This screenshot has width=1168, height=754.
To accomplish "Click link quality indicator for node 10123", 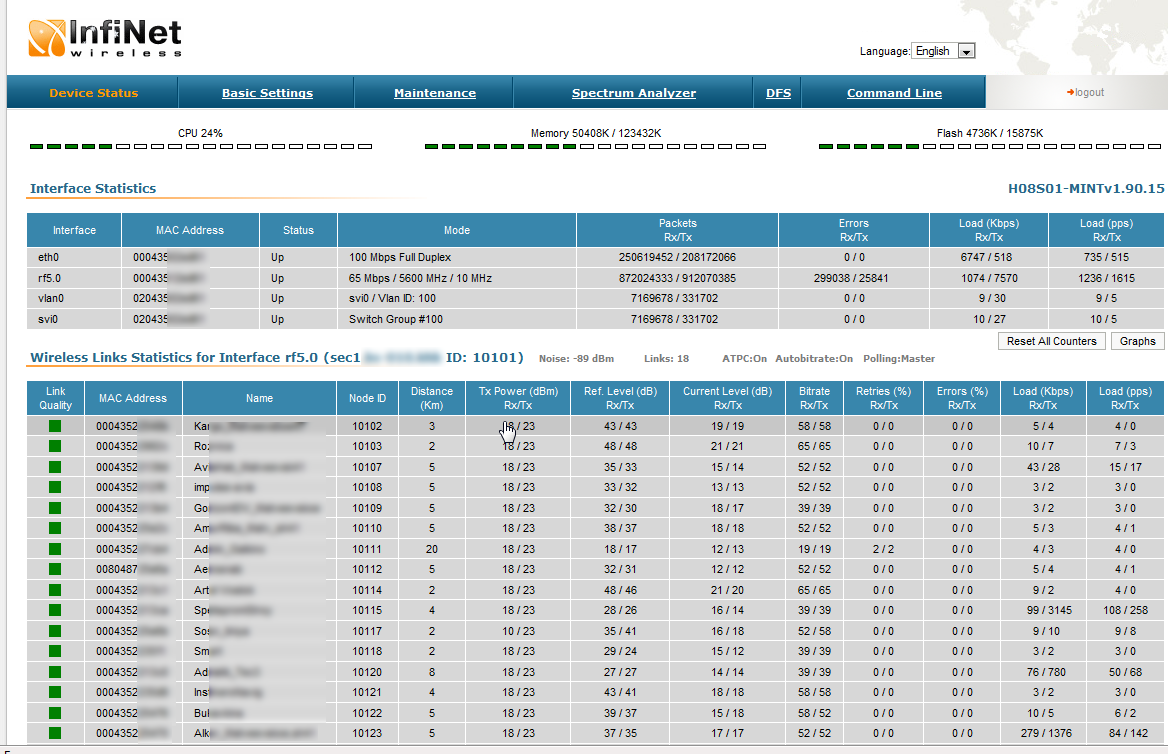I will [x=55, y=733].
